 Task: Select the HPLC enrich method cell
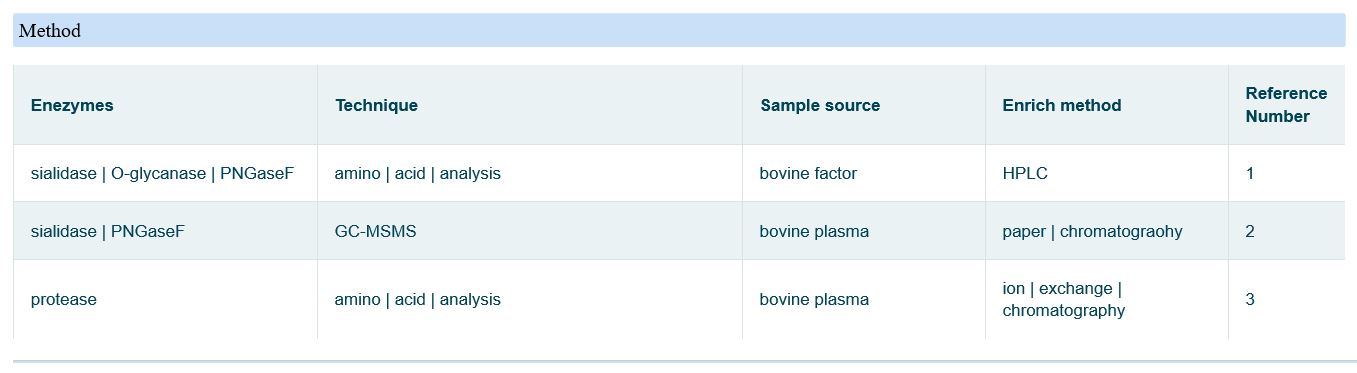click(1025, 173)
